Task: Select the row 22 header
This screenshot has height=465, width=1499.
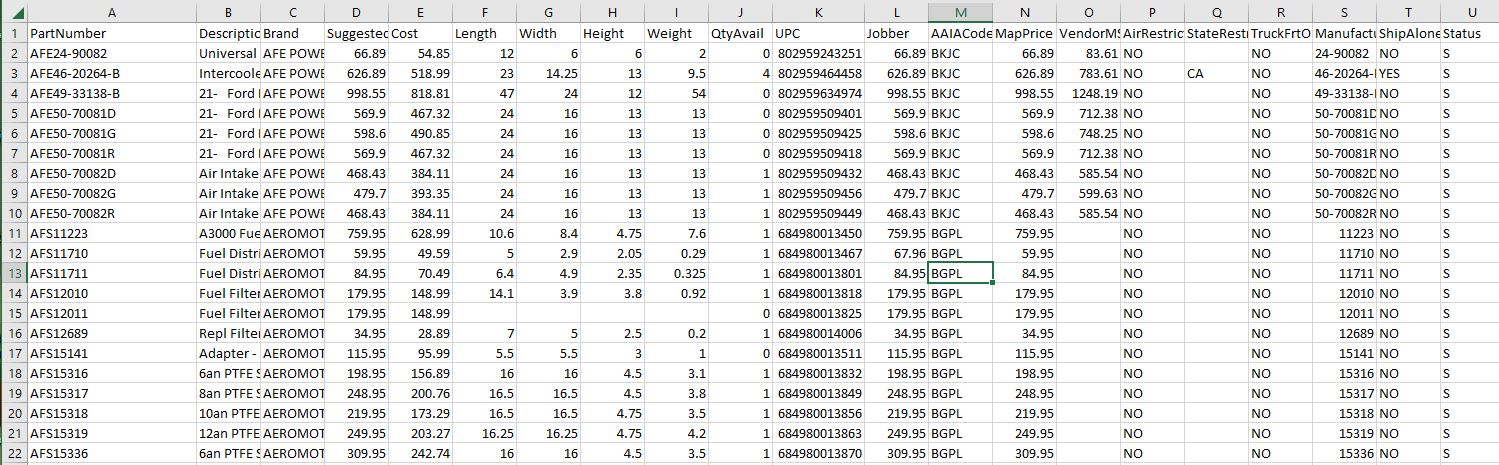Action: [x=13, y=453]
